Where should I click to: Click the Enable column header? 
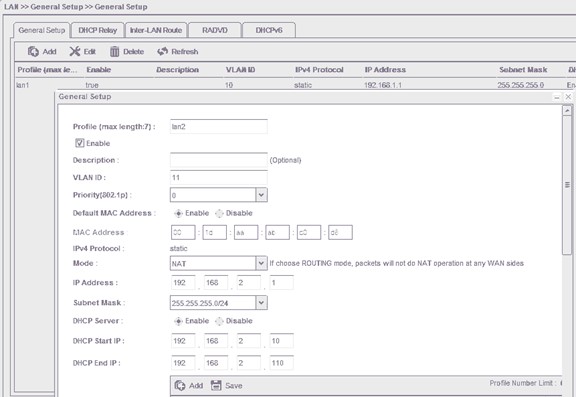98,70
